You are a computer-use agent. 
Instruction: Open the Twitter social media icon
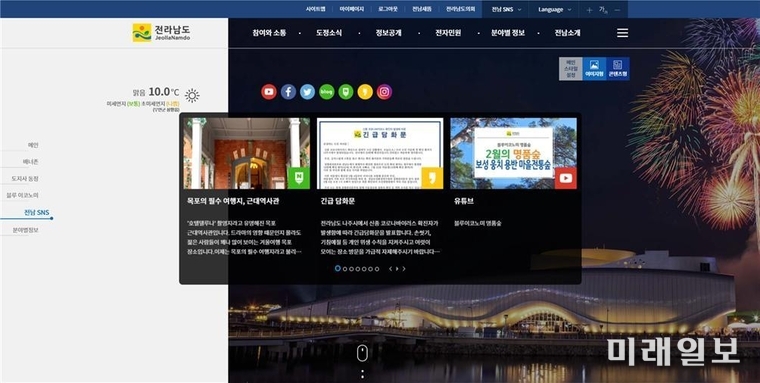click(307, 92)
